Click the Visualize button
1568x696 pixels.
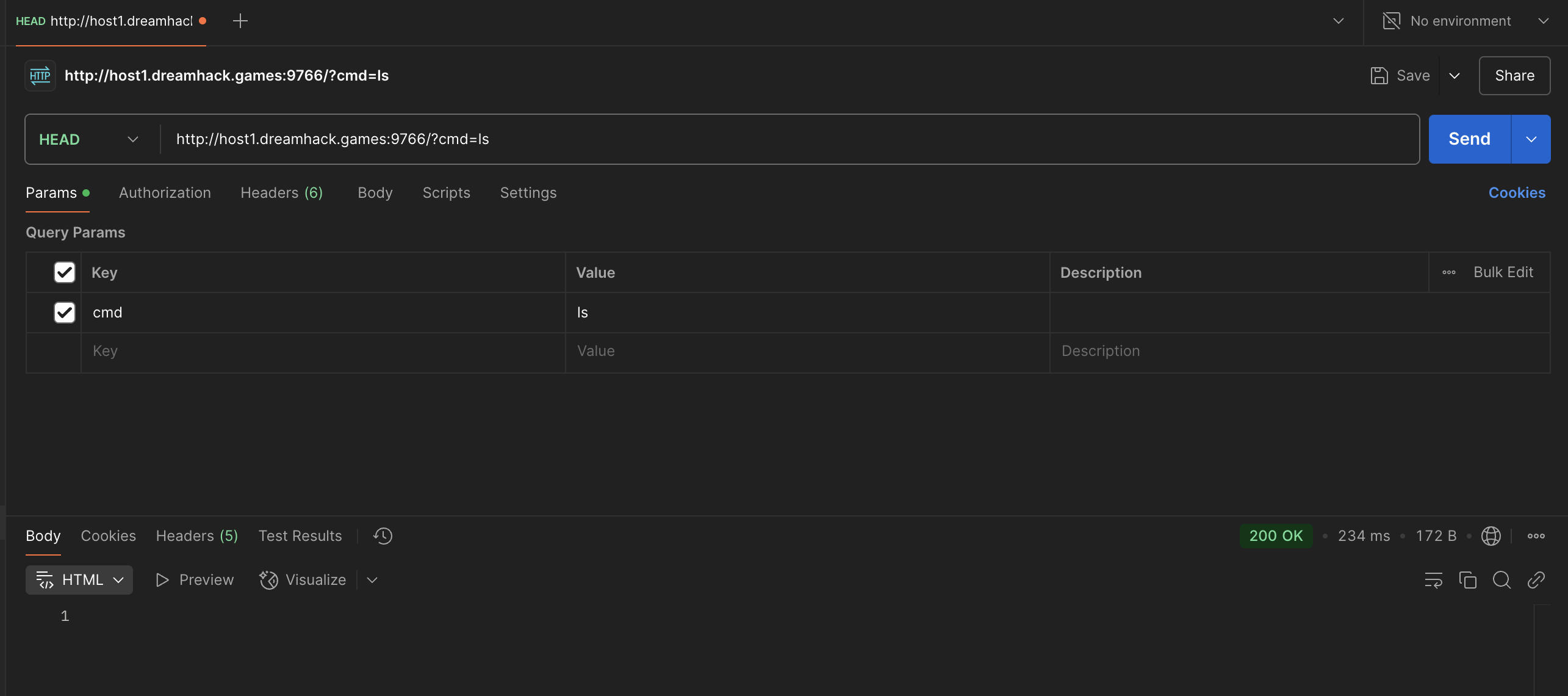point(303,579)
